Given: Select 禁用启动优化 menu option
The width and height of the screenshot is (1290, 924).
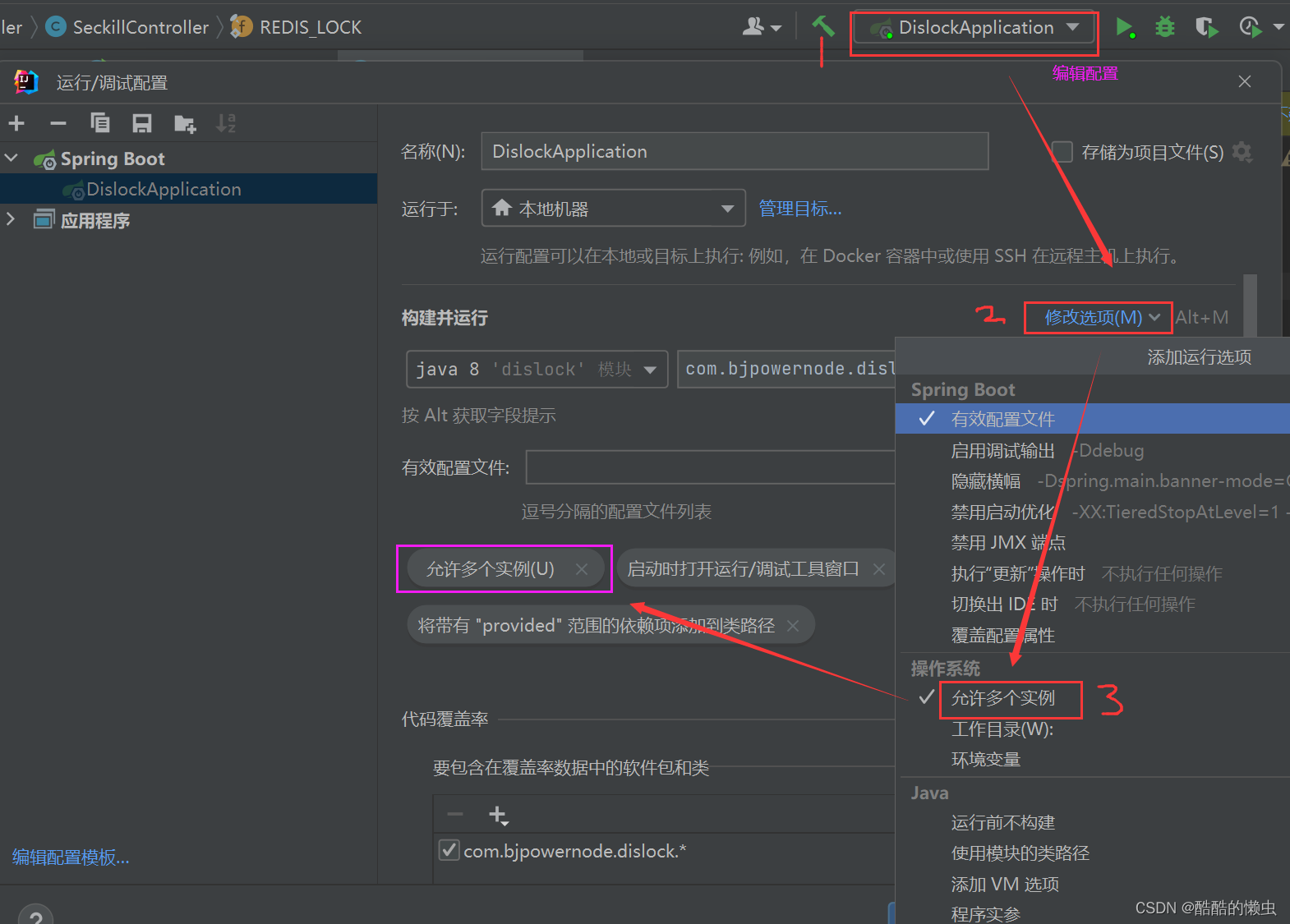Looking at the screenshot, I should 1092,513.
